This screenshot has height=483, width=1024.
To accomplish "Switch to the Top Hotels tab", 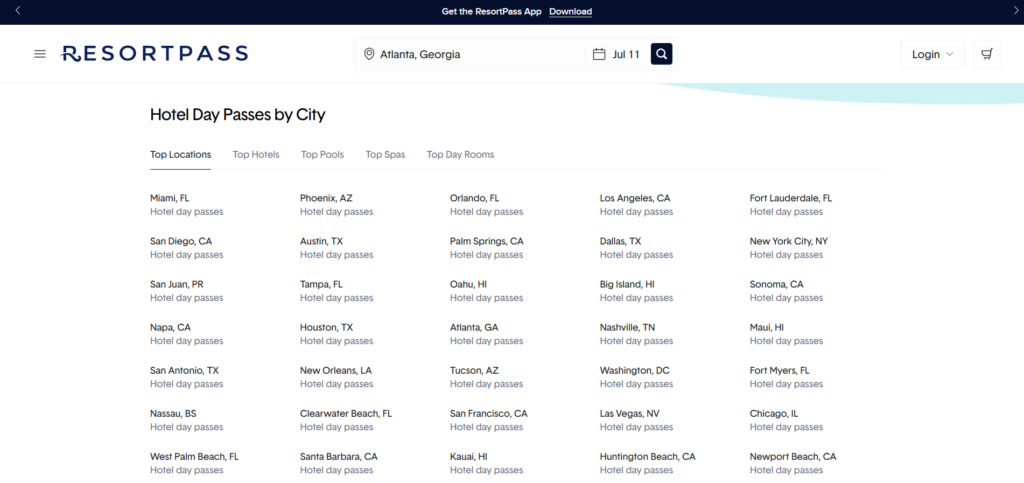I will point(256,155).
